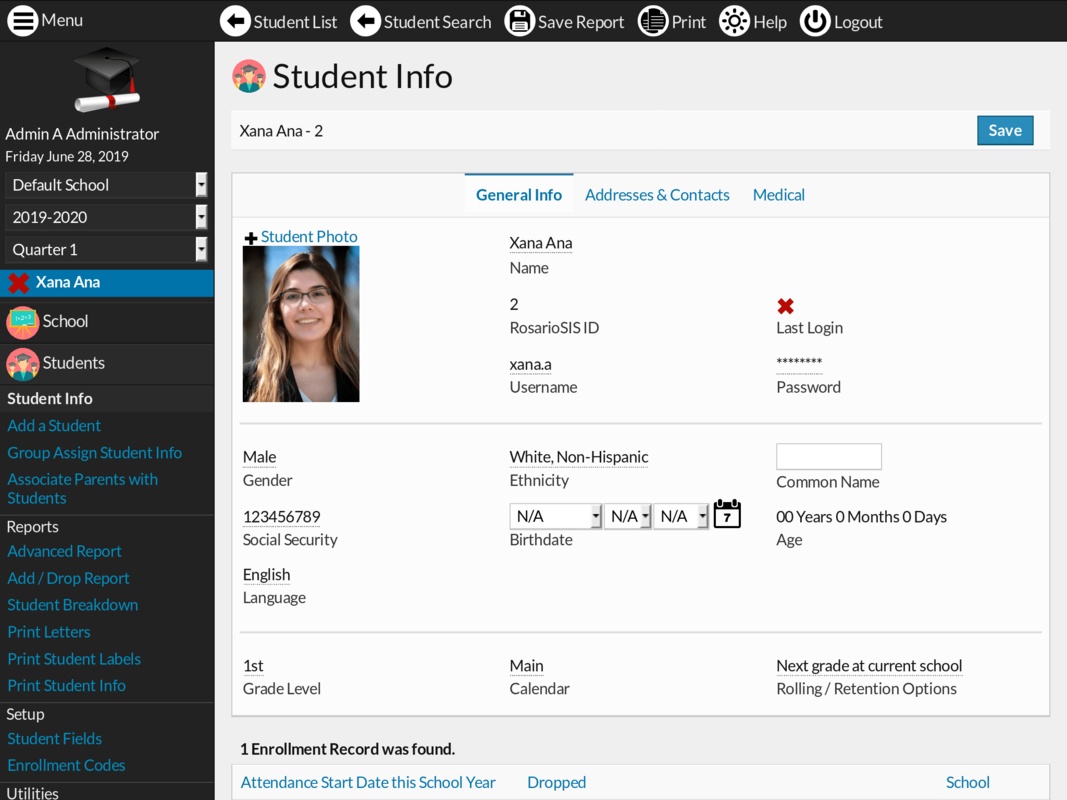Click the Student List back arrow icon
Screen dimensions: 1067x800
[x=235, y=21]
